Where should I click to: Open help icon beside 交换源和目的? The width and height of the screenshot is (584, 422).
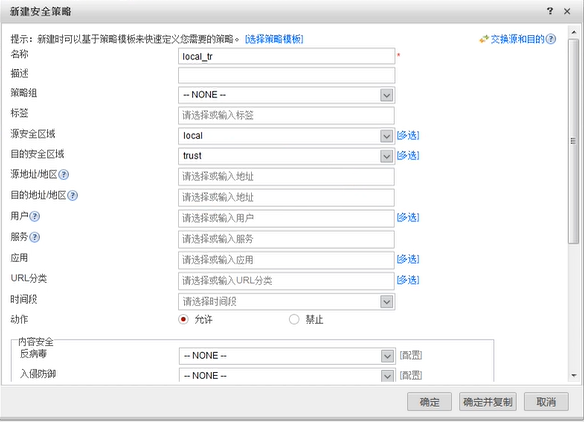[x=551, y=39]
